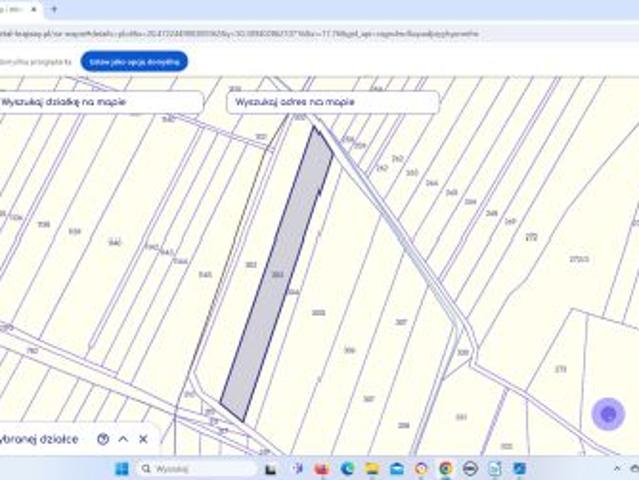
Task: Click the purple circular floating button
Action: pos(607,413)
